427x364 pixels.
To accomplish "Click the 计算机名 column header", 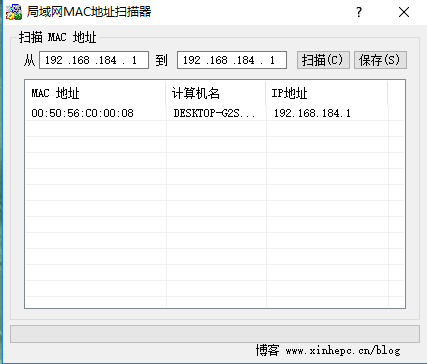I will [x=216, y=93].
